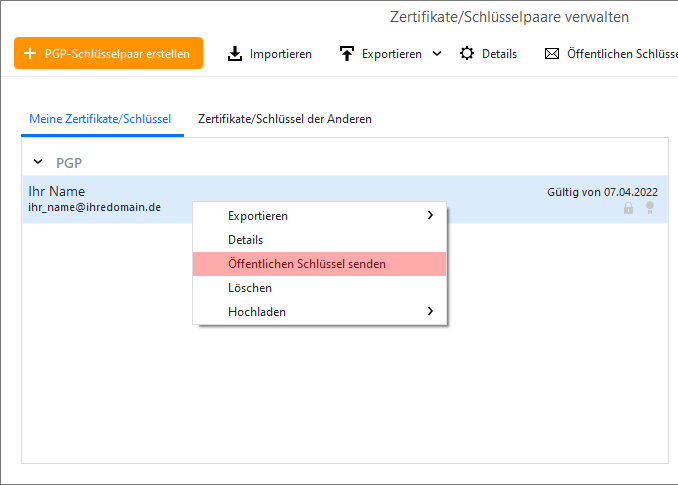Screen dimensions: 678x485
Task: Click the Exportieren upload arrow icon
Action: tap(347, 54)
